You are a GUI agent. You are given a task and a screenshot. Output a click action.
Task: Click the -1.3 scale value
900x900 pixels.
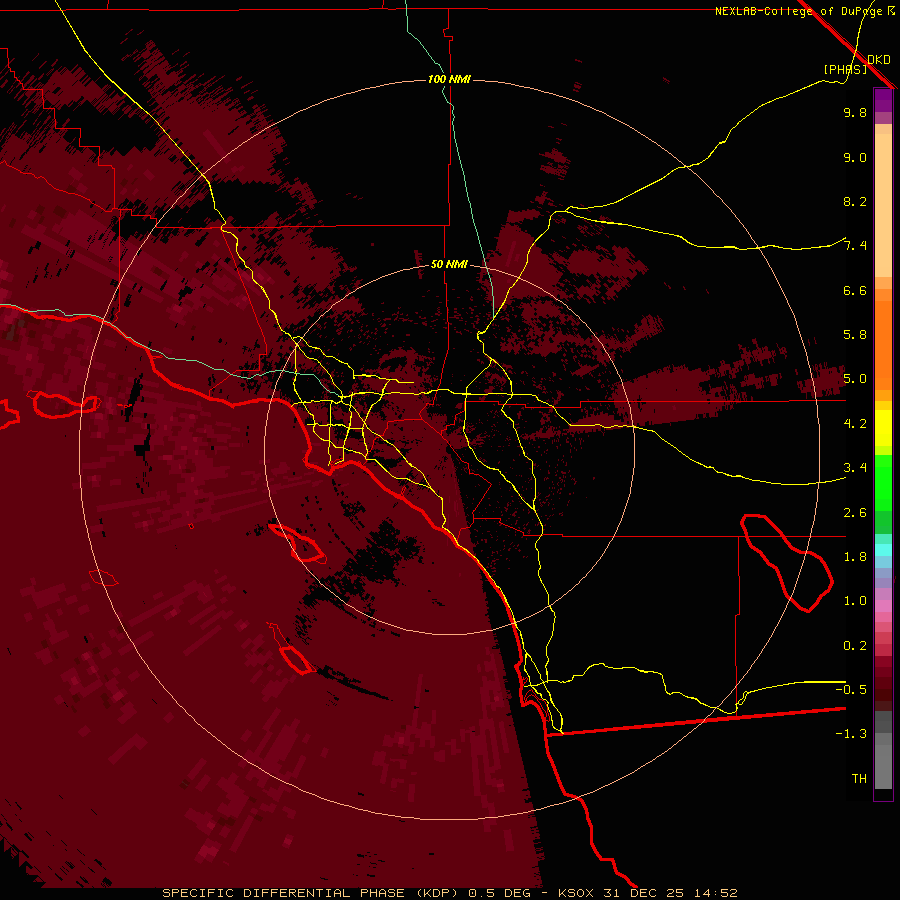click(x=851, y=734)
